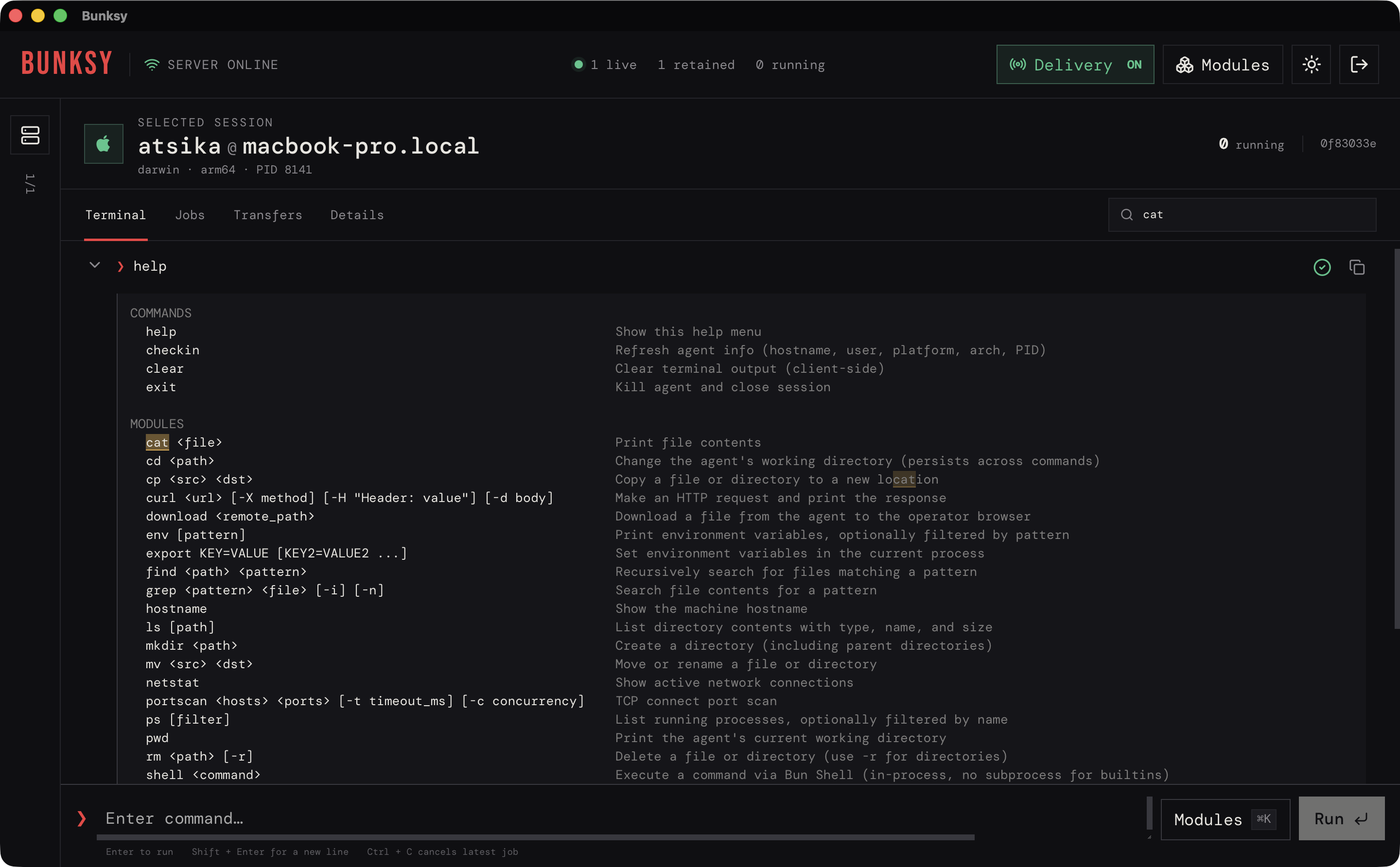Click the grep <pattern> <file> line
1400x867 pixels.
[265, 590]
